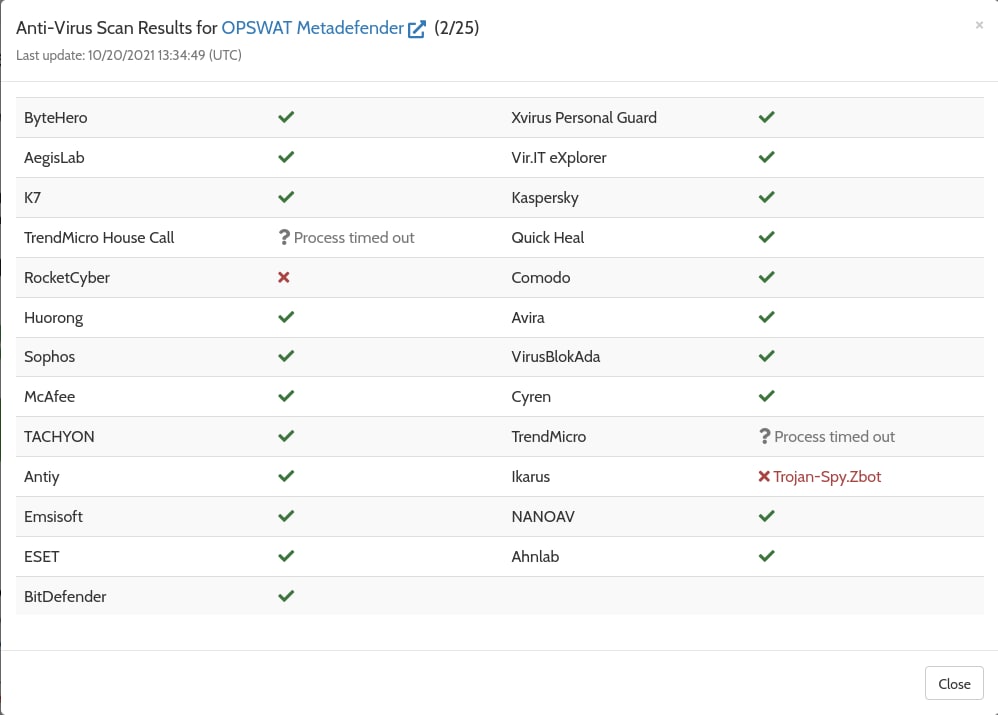Screen dimensions: 998x715
Task: Click the green checkmark for BitDefender
Action: point(286,596)
